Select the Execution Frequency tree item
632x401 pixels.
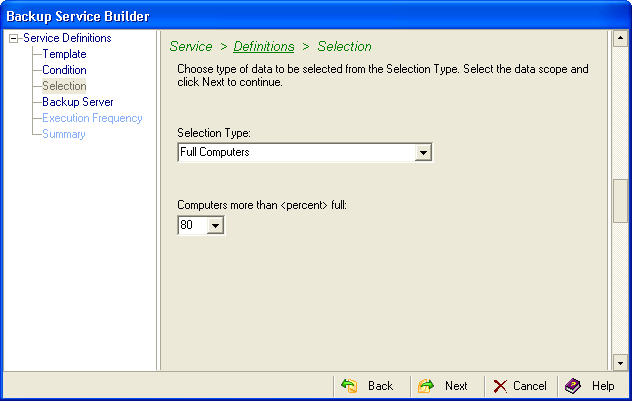(x=92, y=118)
